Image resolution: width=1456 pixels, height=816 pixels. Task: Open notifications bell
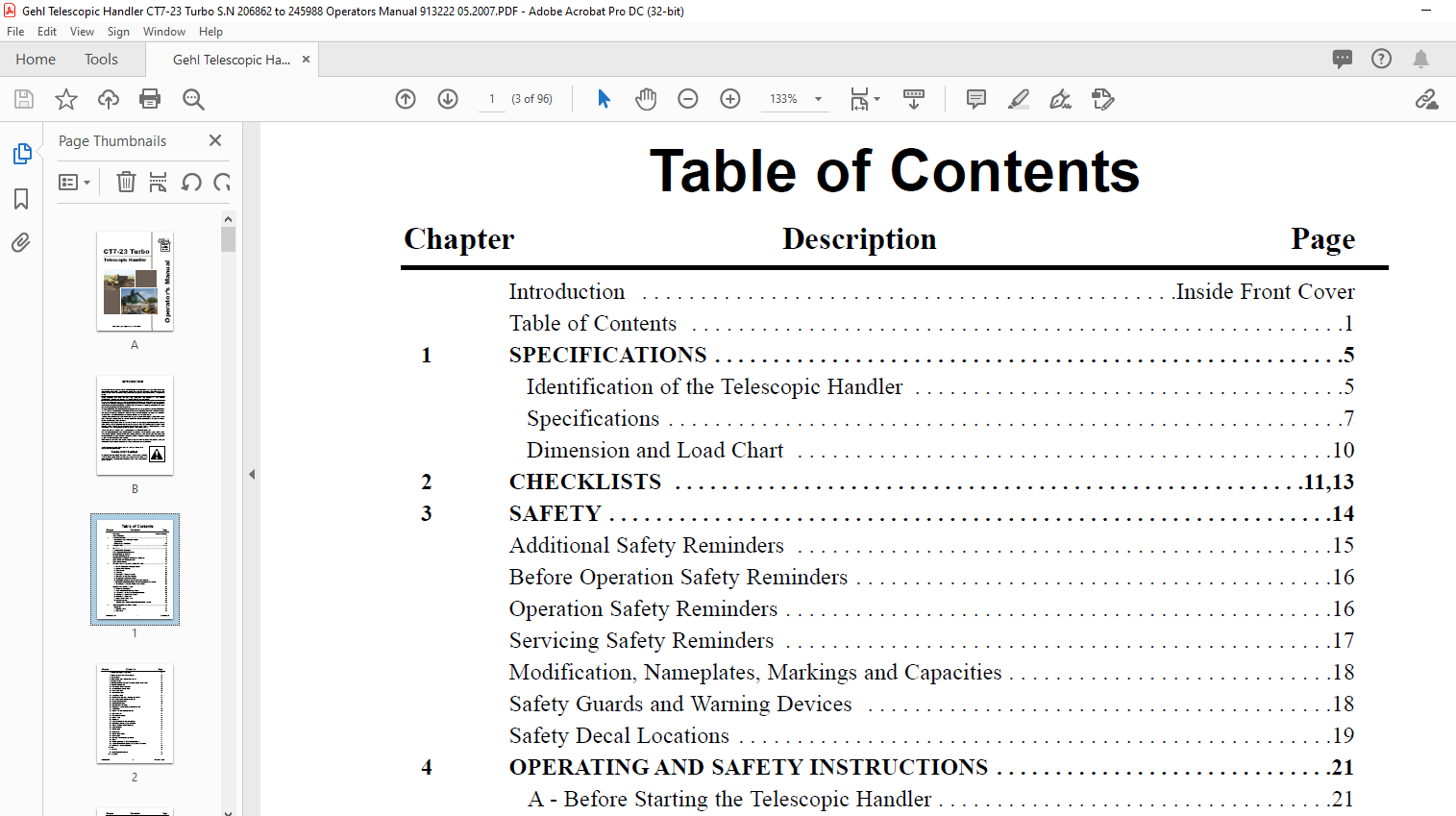pyautogui.click(x=1420, y=59)
